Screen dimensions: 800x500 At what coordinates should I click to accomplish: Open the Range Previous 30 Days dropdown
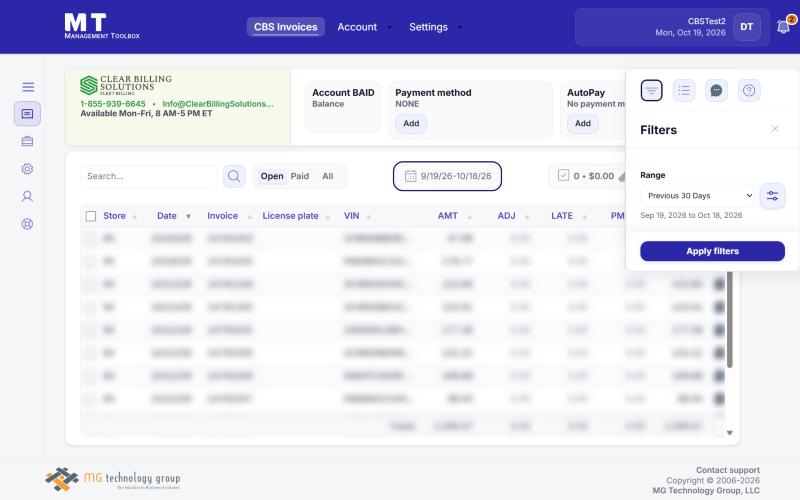tap(697, 196)
